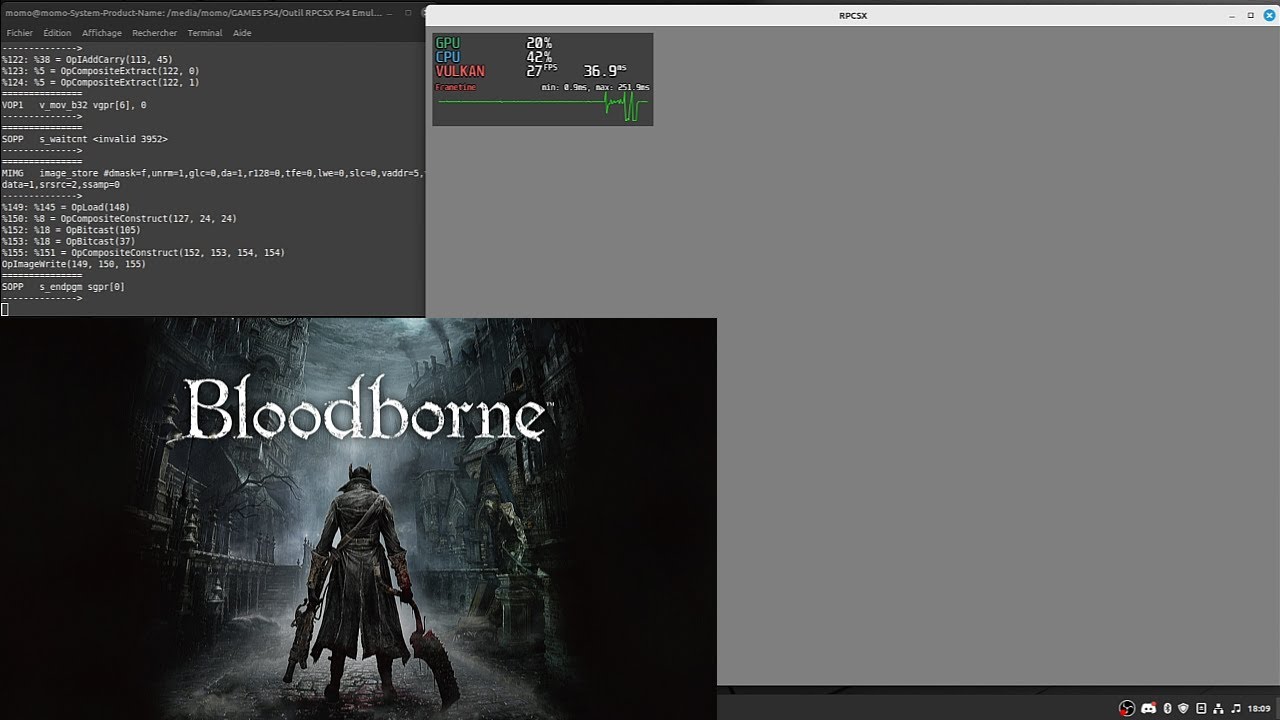Image resolution: width=1280 pixels, height=720 pixels.
Task: Click the Frametime graph in the overlay
Action: point(543,105)
